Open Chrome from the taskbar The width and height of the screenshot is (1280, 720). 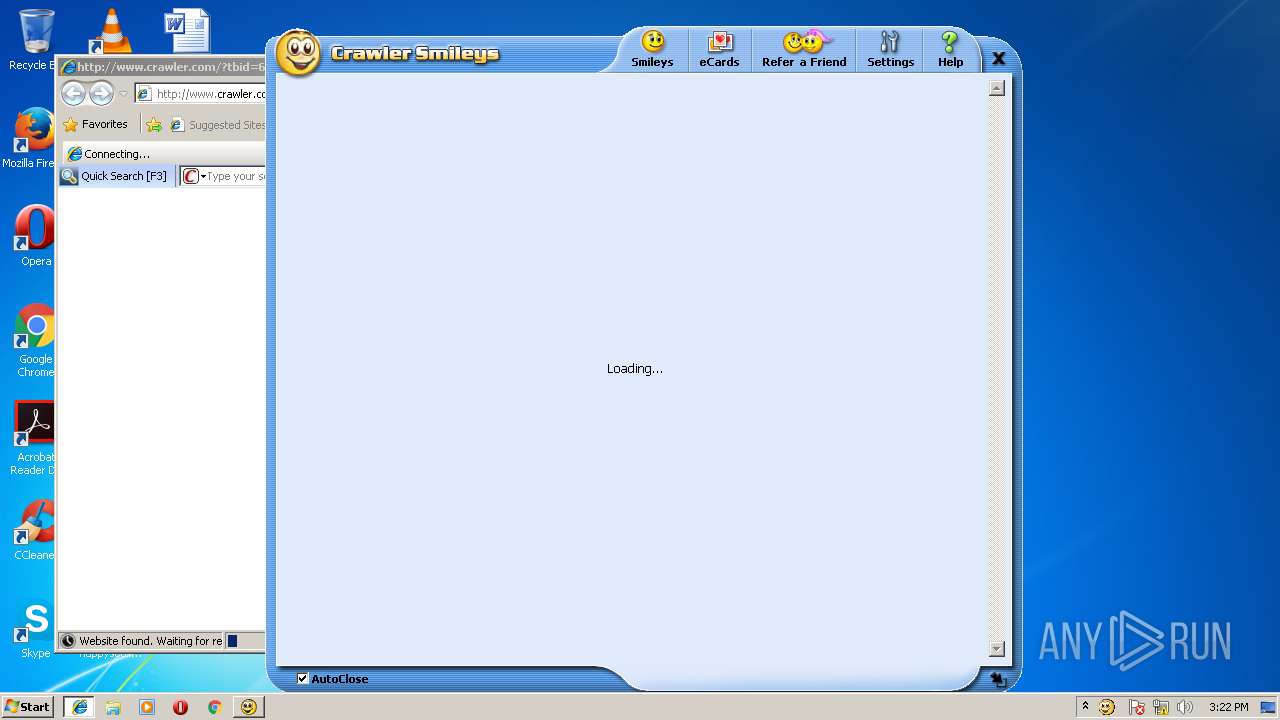point(214,707)
